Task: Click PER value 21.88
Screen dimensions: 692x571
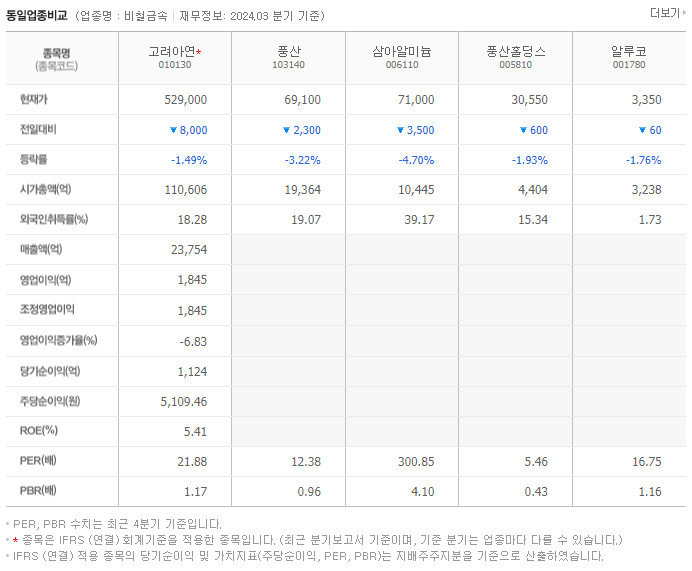Action: pos(192,462)
